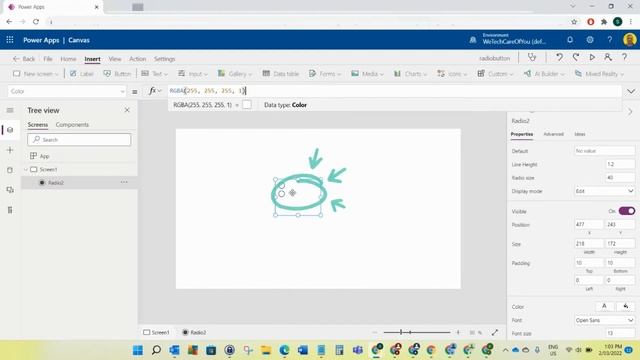Open Windows Start button on taskbar
This screenshot has height=360, width=640.
click(138, 350)
